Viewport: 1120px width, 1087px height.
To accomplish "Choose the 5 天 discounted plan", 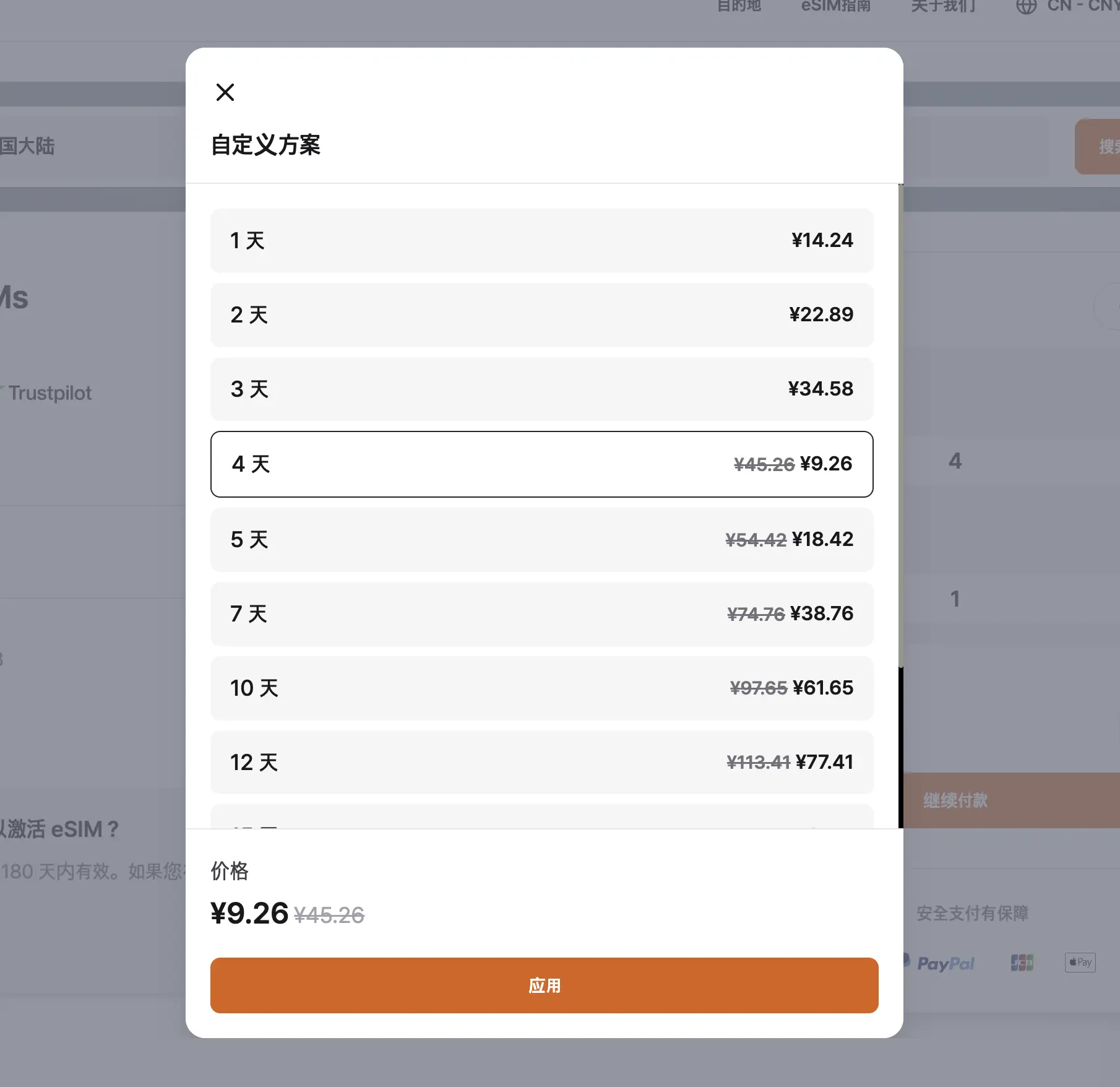I will tap(541, 539).
